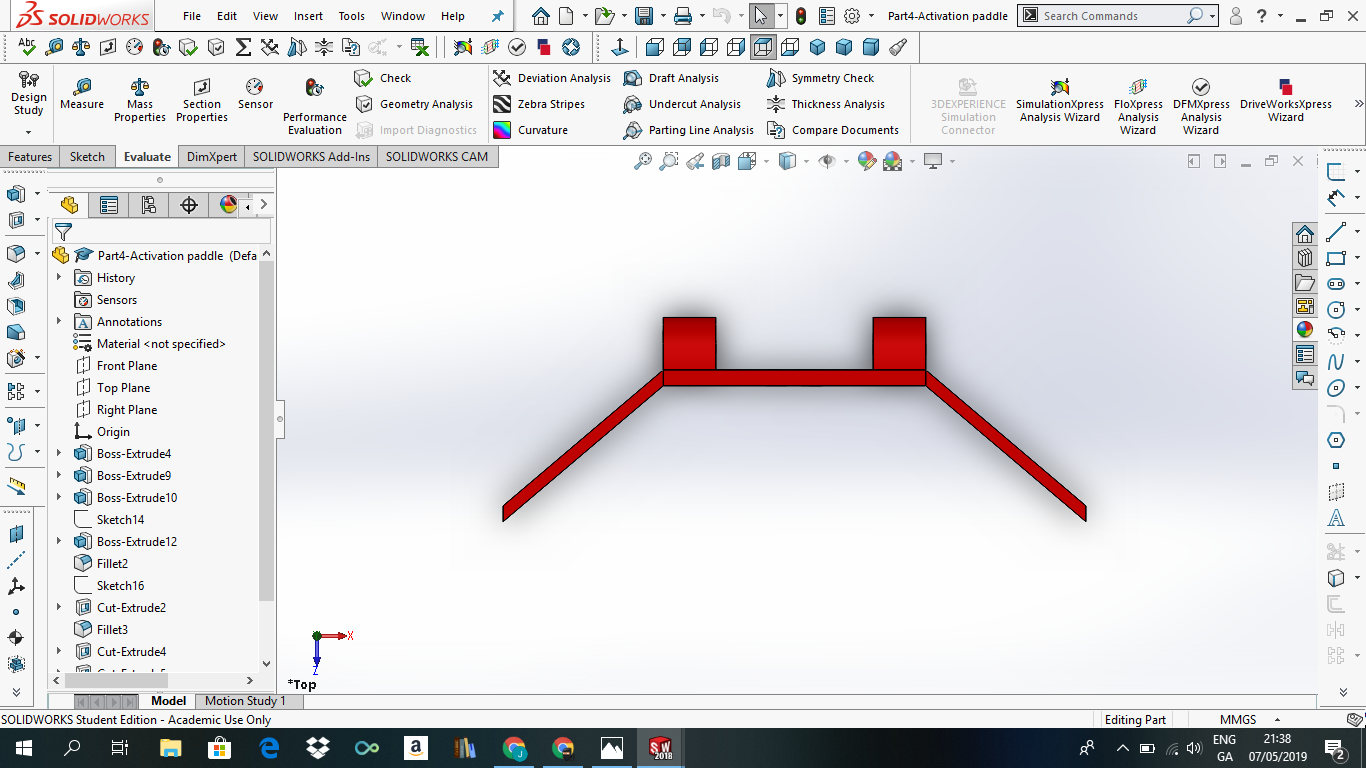Select the Polygon sketch tool
Screen dimensions: 1366x768
pos(1336,440)
